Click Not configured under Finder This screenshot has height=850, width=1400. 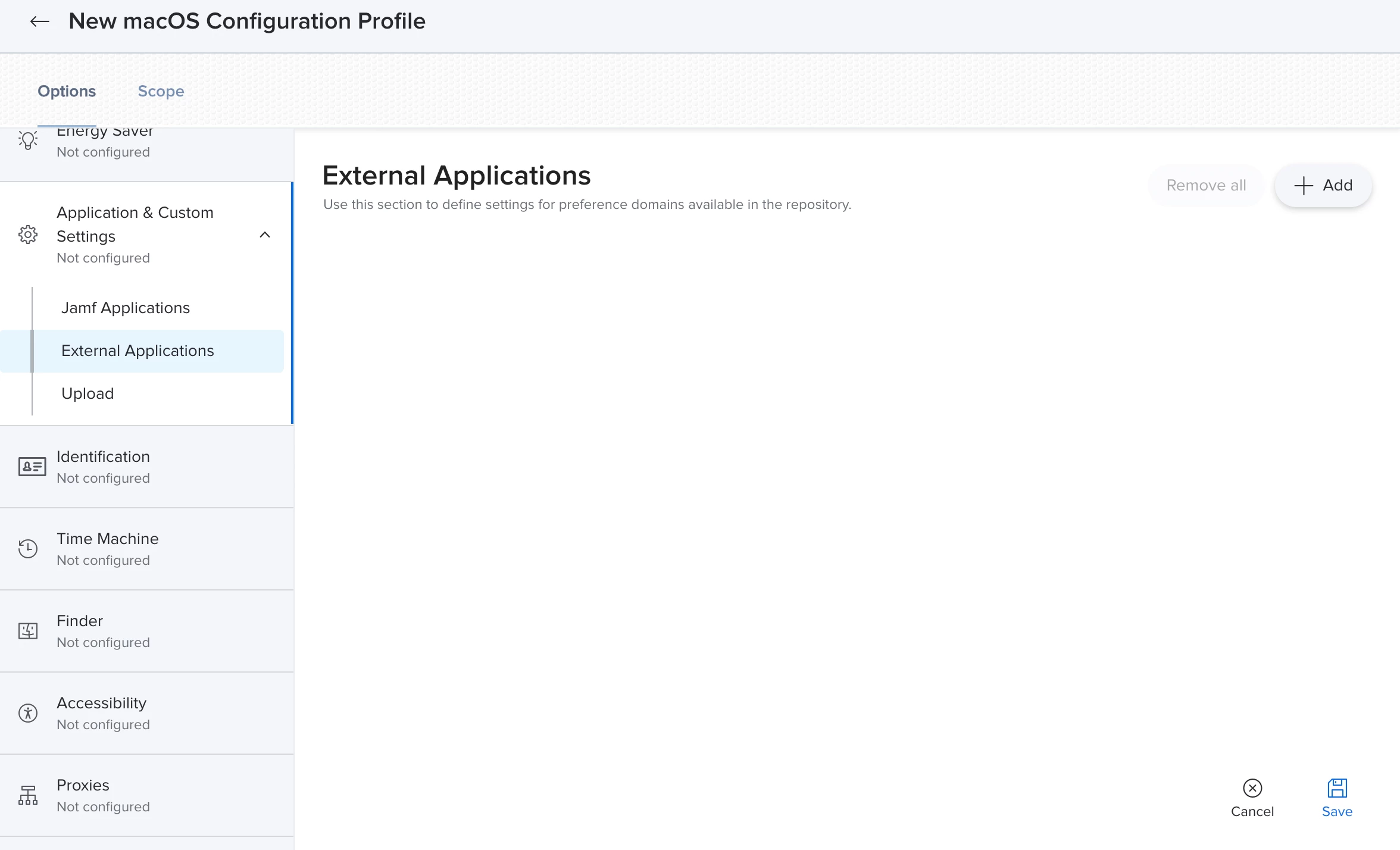[103, 642]
